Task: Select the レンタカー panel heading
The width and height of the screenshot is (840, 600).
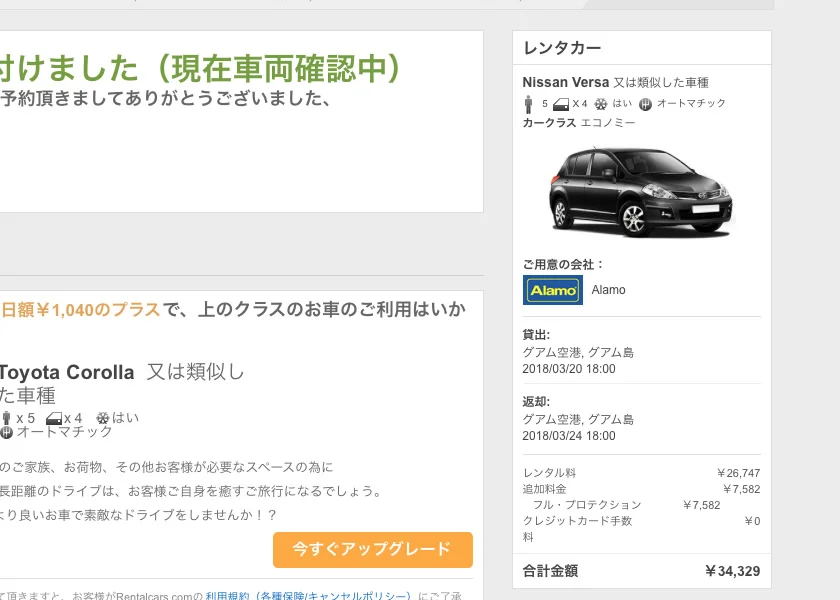Action: (562, 48)
